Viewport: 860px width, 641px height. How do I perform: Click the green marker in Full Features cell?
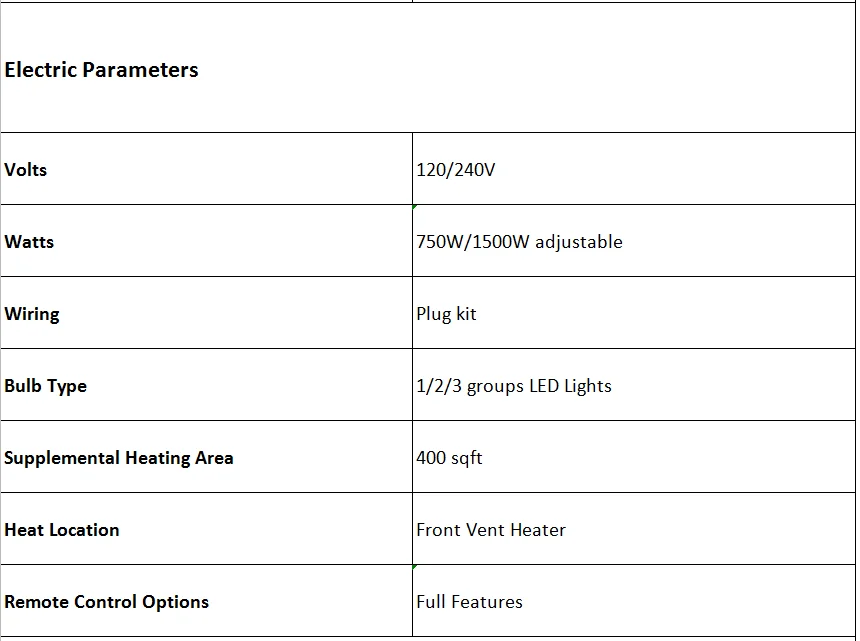(x=415, y=567)
